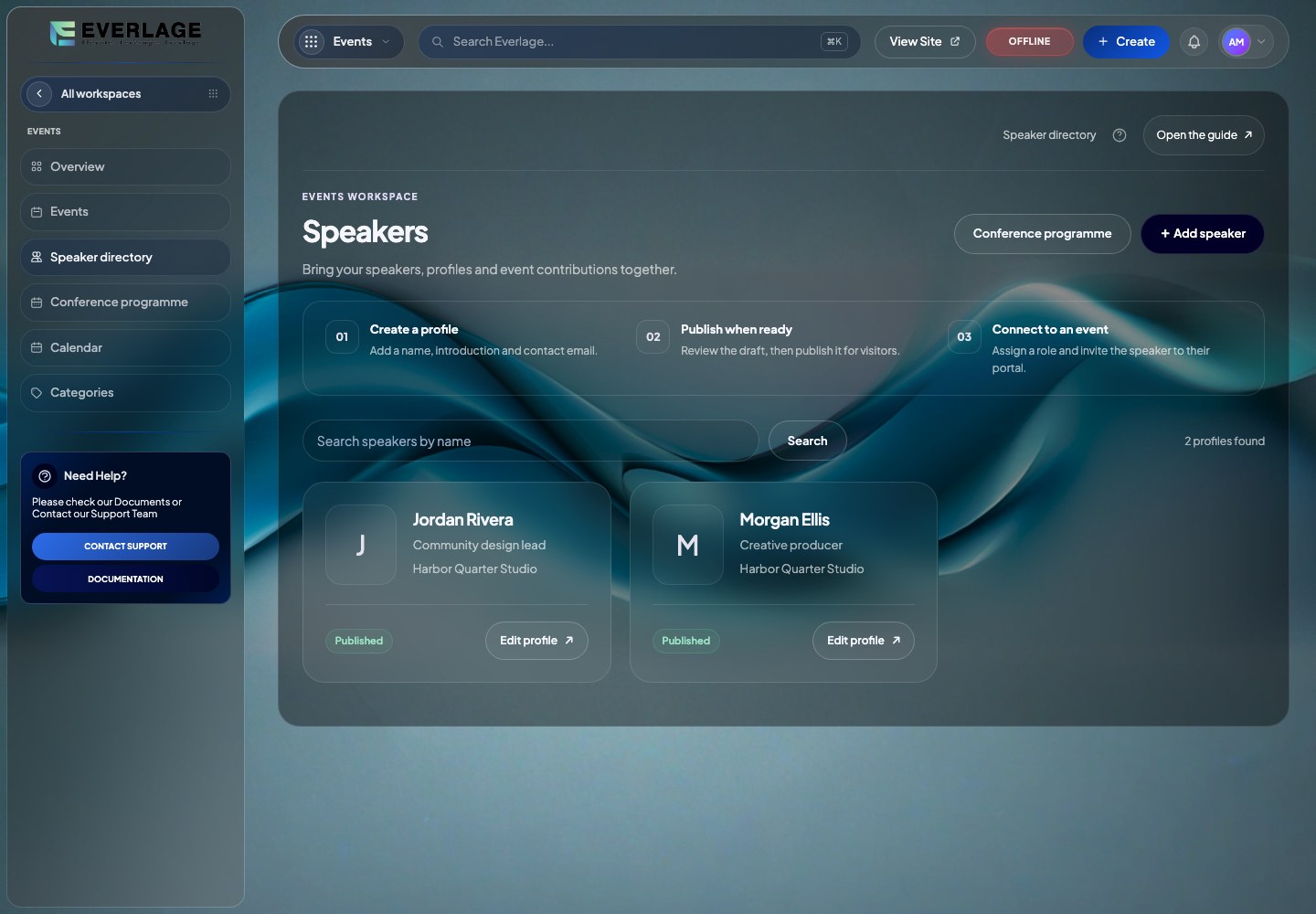
Task: Click the M avatar for Morgan Ellis
Action: [688, 545]
